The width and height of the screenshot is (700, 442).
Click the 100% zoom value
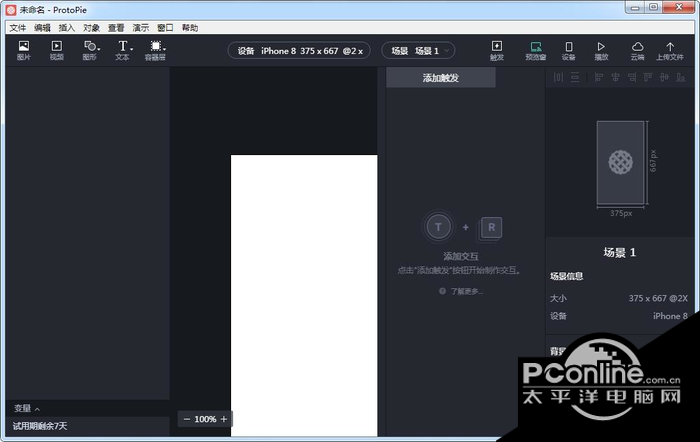coord(205,419)
